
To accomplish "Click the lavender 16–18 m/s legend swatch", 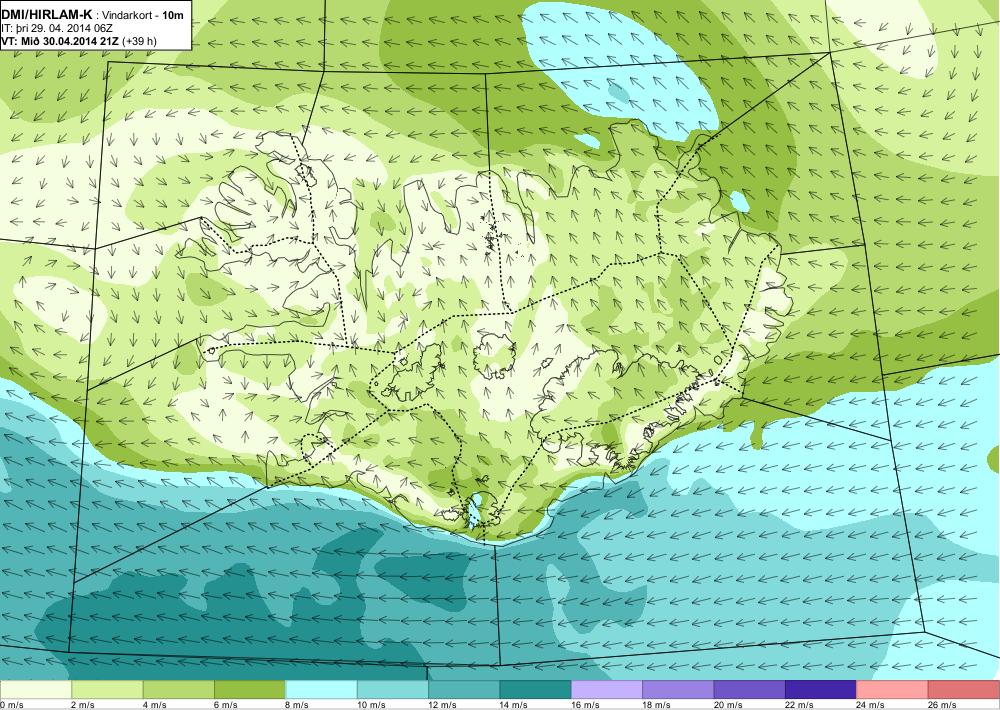I will coord(607,690).
